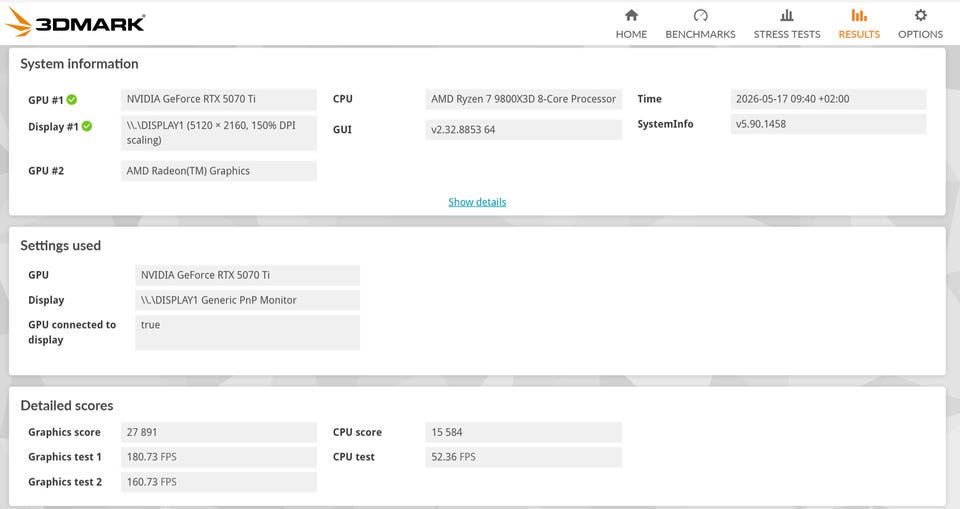Click the GUI label
This screenshot has width=960, height=509.
tap(342, 129)
